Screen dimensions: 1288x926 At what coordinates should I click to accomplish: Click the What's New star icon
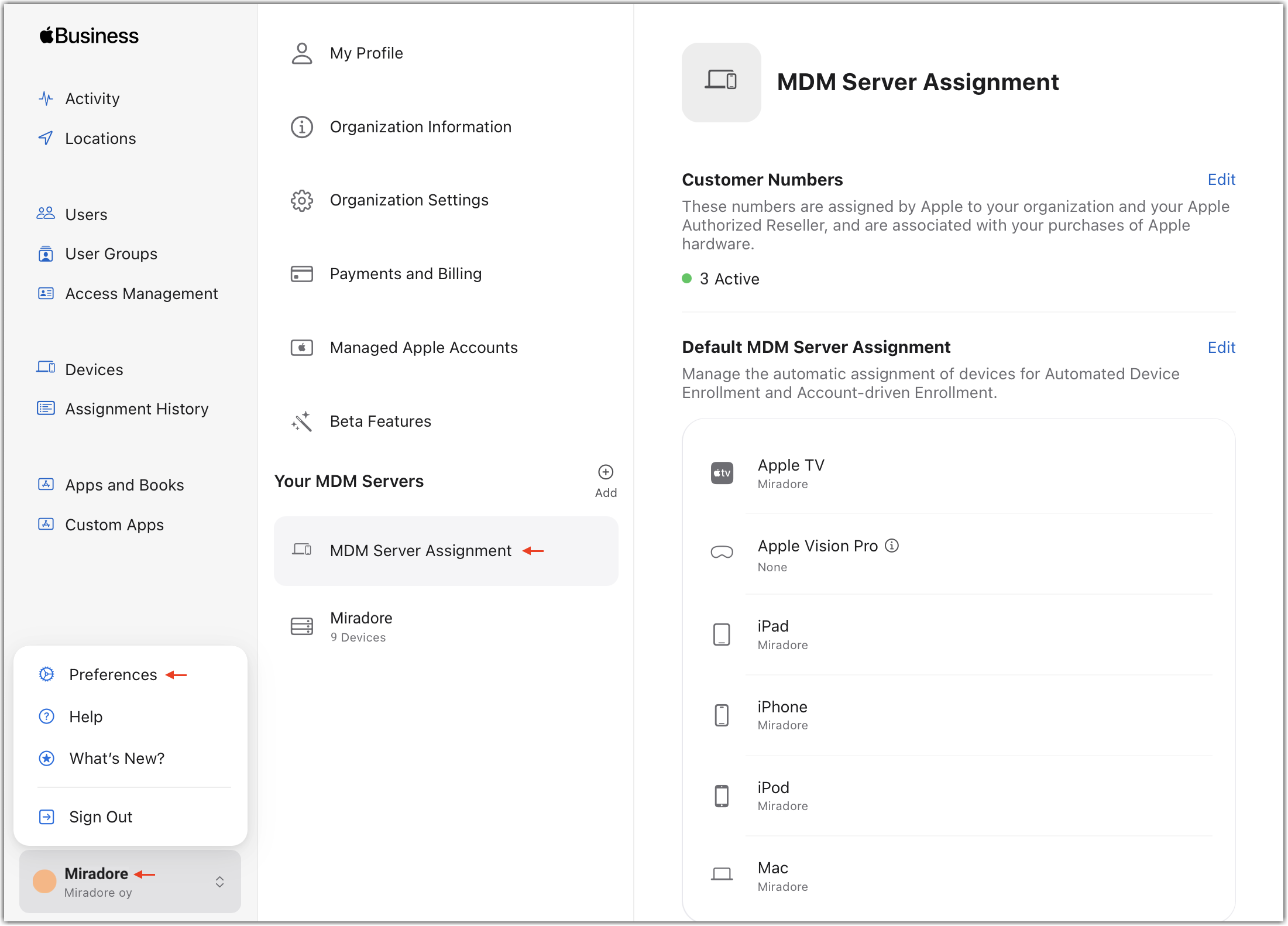47,759
